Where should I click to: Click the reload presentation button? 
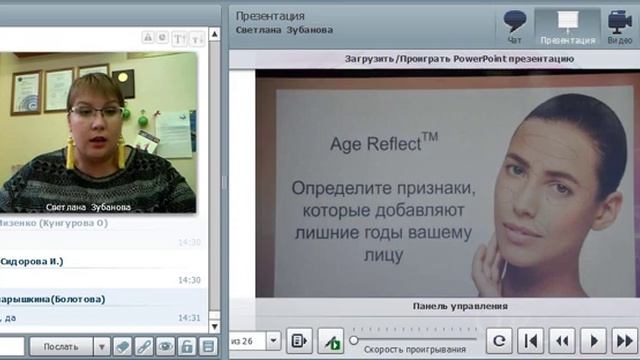point(499,340)
